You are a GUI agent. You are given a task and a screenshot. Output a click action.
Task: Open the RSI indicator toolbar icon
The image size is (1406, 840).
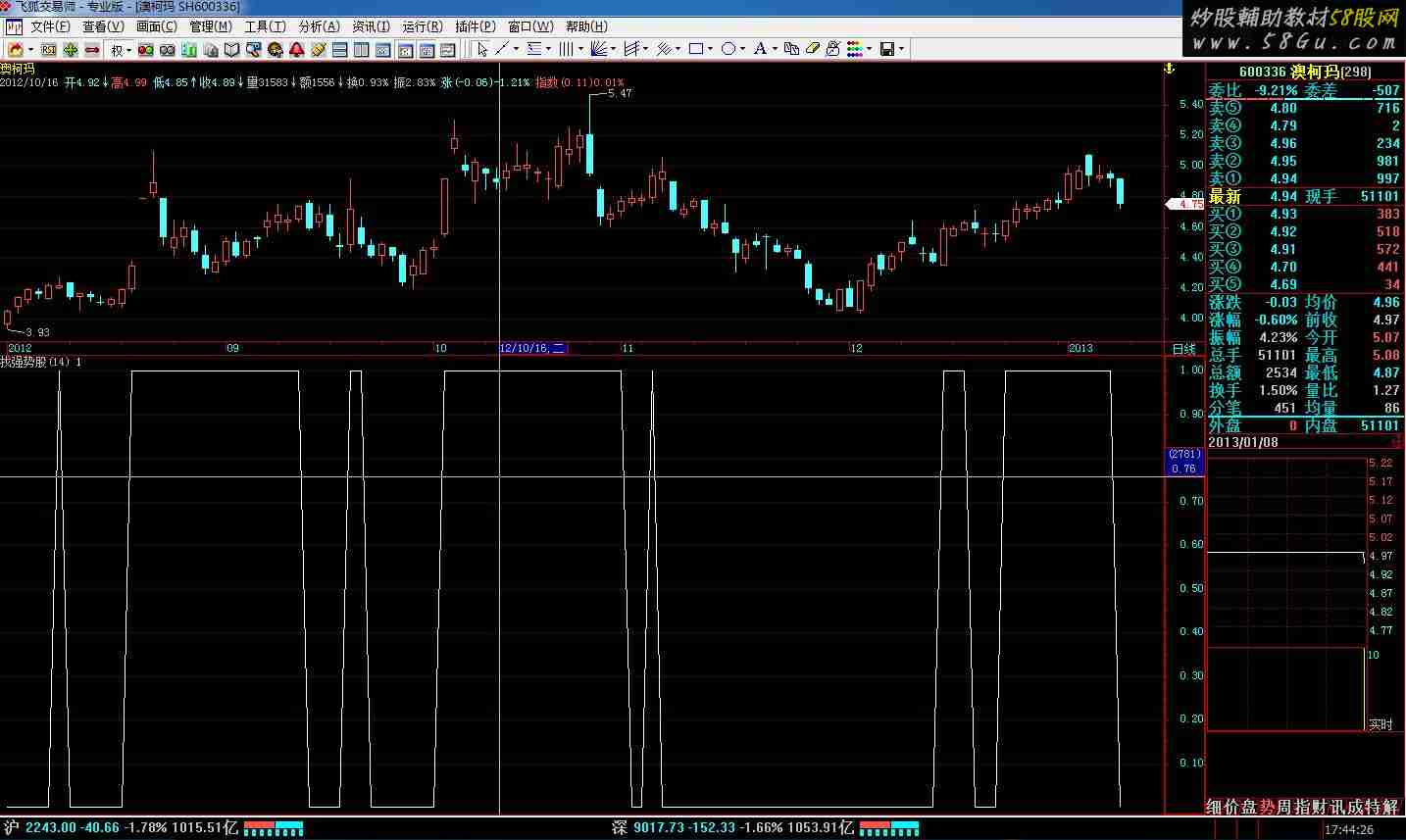coord(48,49)
